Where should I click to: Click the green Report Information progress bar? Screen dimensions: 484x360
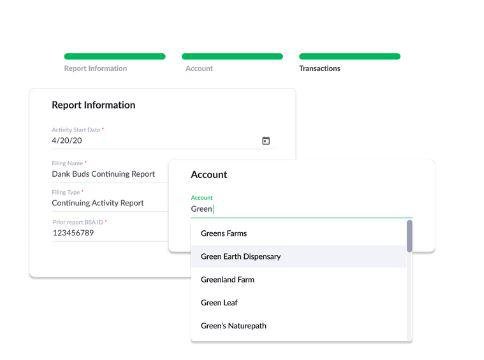point(115,56)
